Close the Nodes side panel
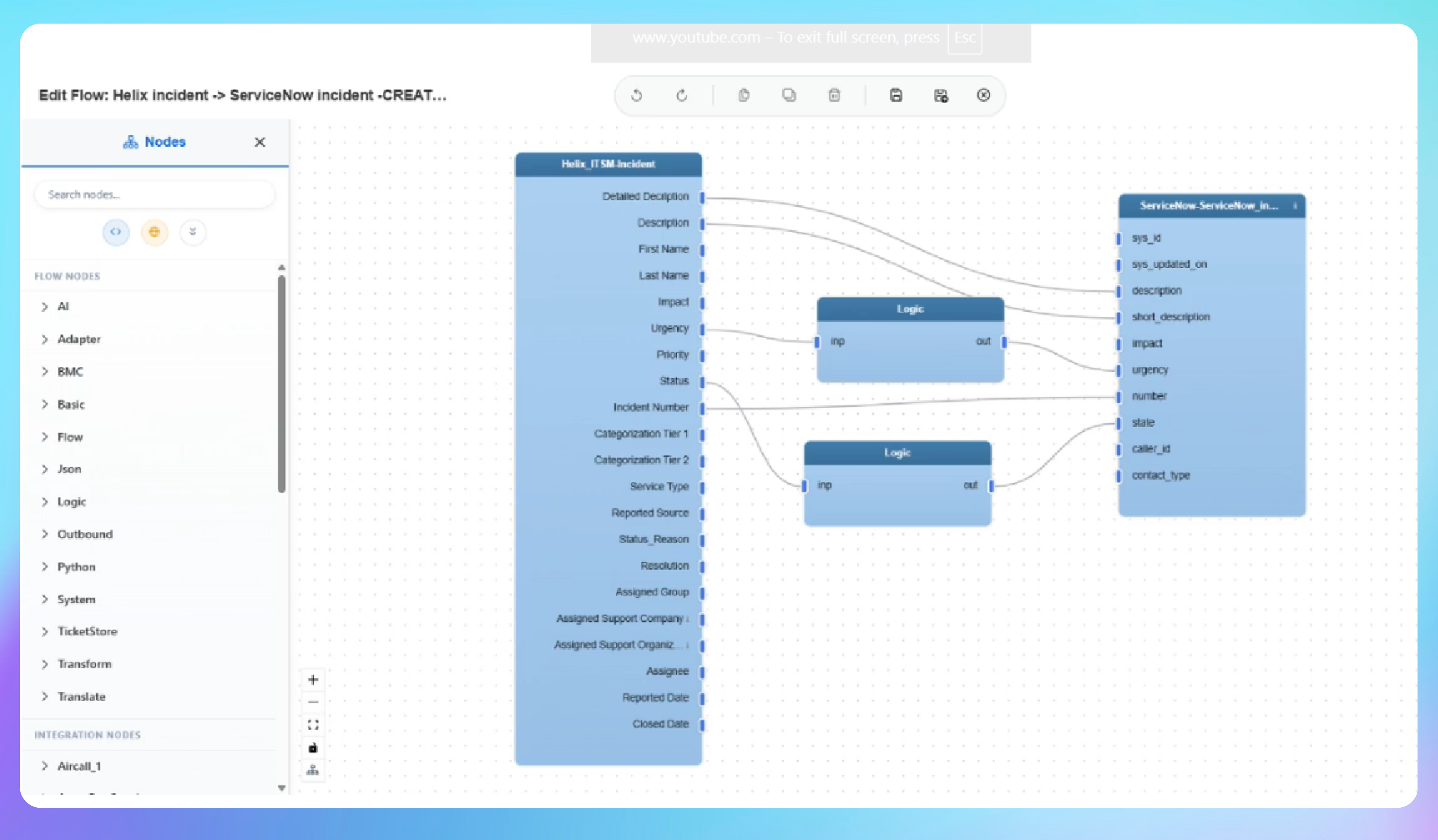1438x840 pixels. (x=260, y=142)
